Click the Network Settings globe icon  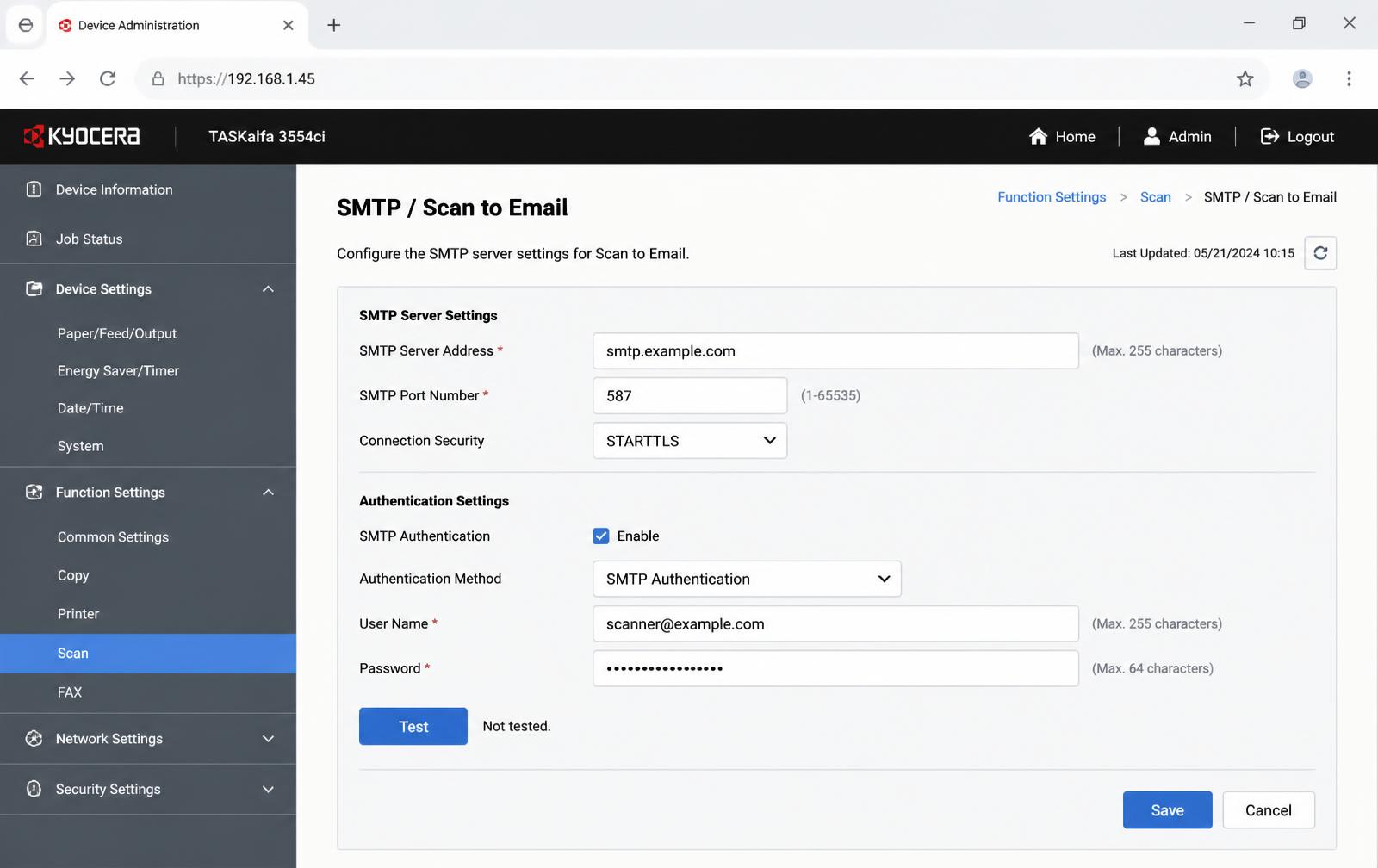(x=34, y=738)
